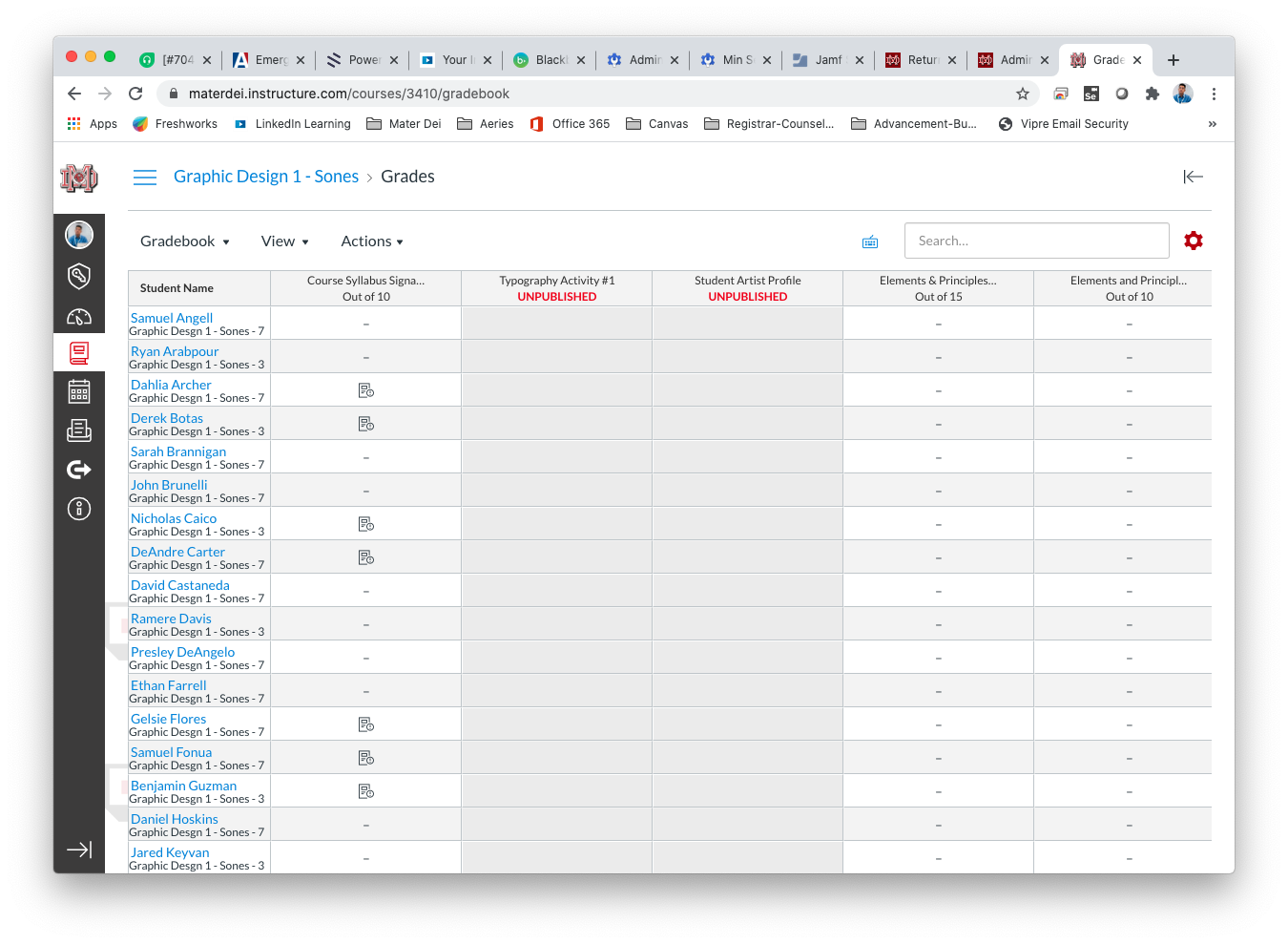Open the View dropdown menu
The height and width of the screenshot is (944, 1288).
(285, 241)
